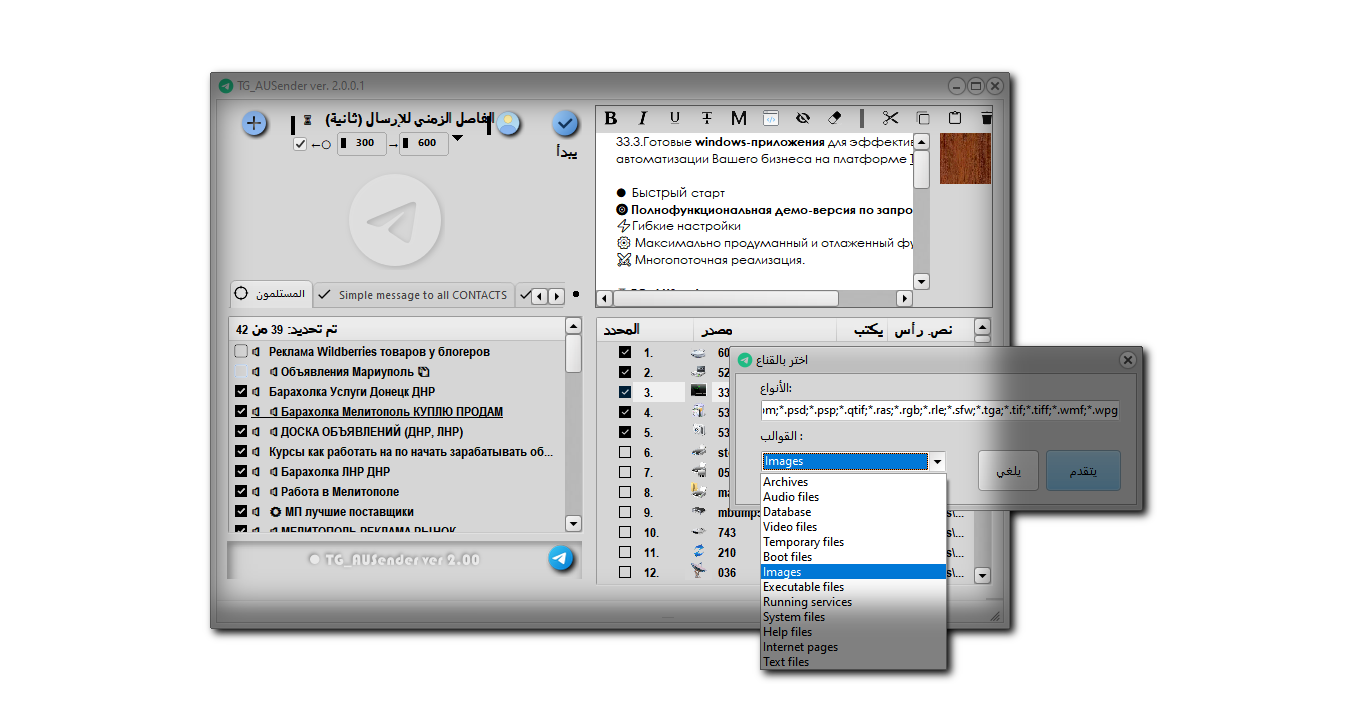Image resolution: width=1366 pixels, height=708 pixels.
Task: Click the small dropdown triangle beside 600 field
Action: pos(458,139)
